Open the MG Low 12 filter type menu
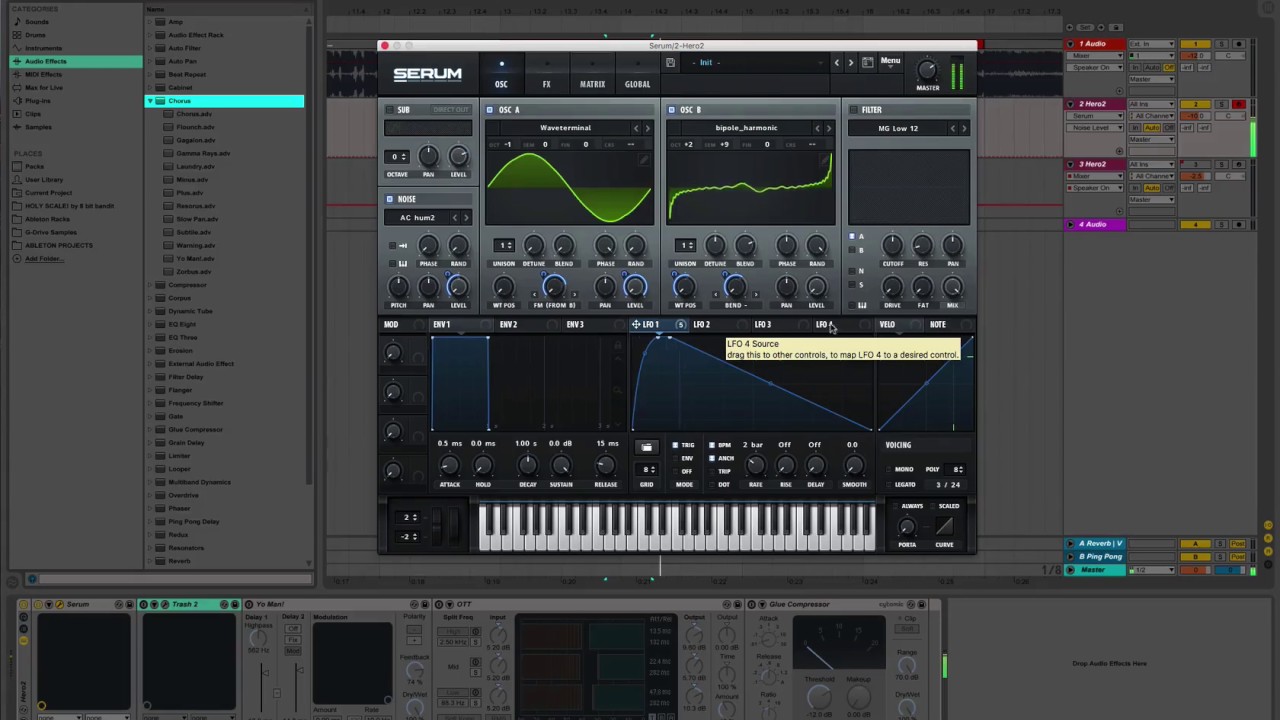The height and width of the screenshot is (720, 1280). [898, 128]
